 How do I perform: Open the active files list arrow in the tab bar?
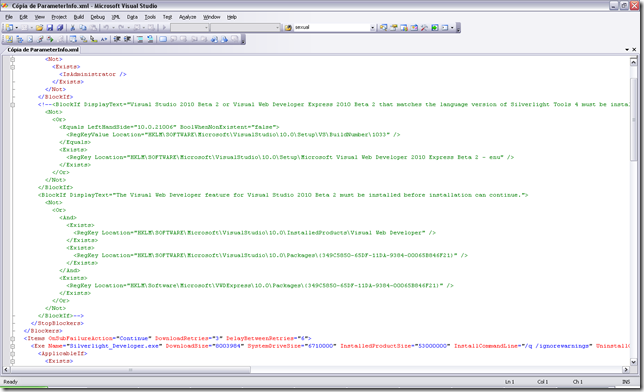click(x=627, y=50)
